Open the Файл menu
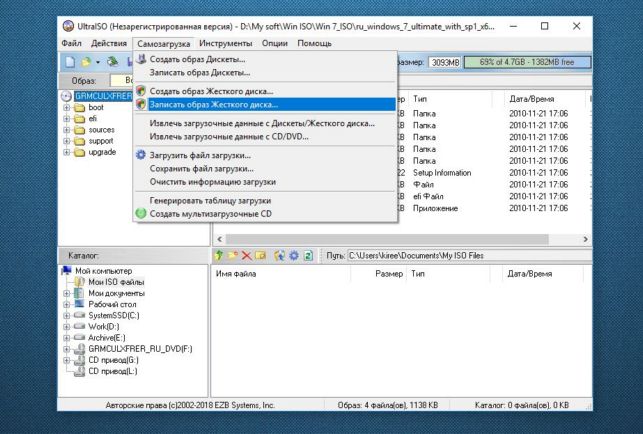 click(x=71, y=43)
